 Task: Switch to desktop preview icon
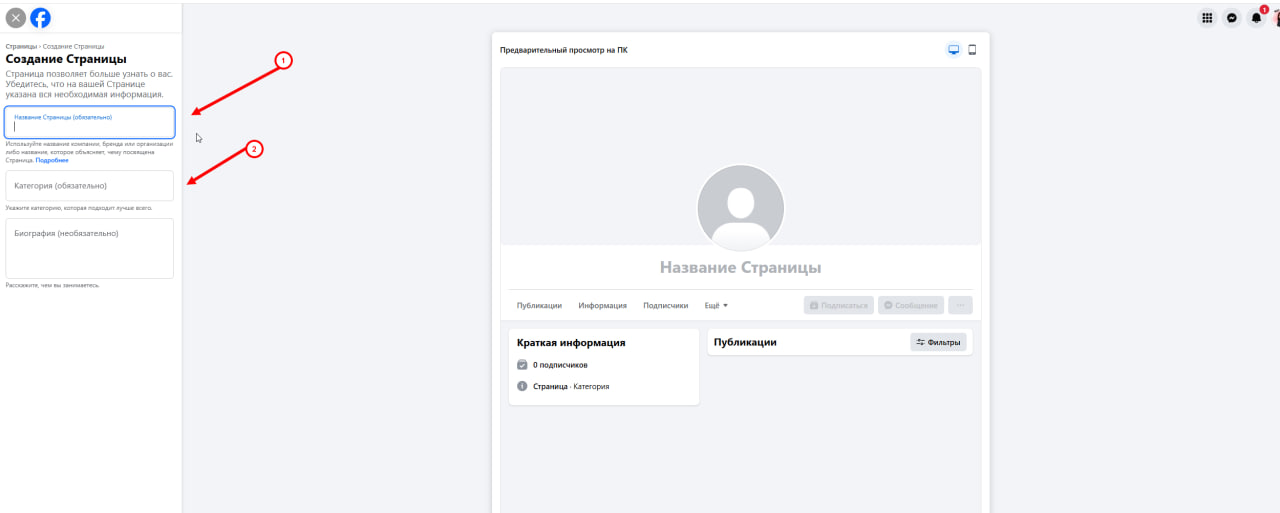point(954,50)
